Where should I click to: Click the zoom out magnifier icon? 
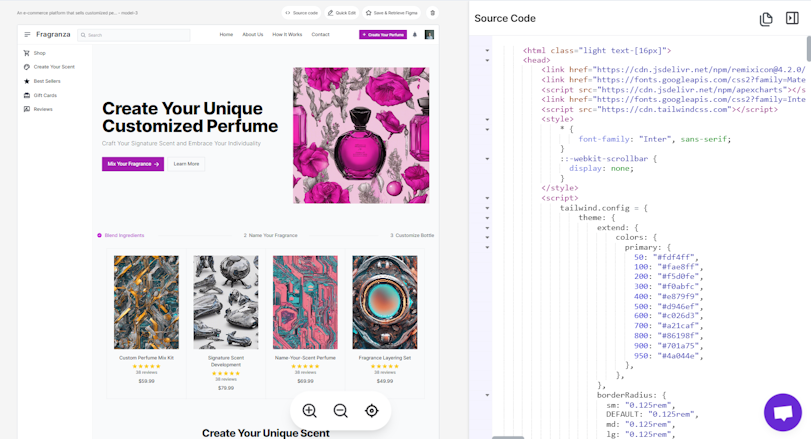point(340,411)
